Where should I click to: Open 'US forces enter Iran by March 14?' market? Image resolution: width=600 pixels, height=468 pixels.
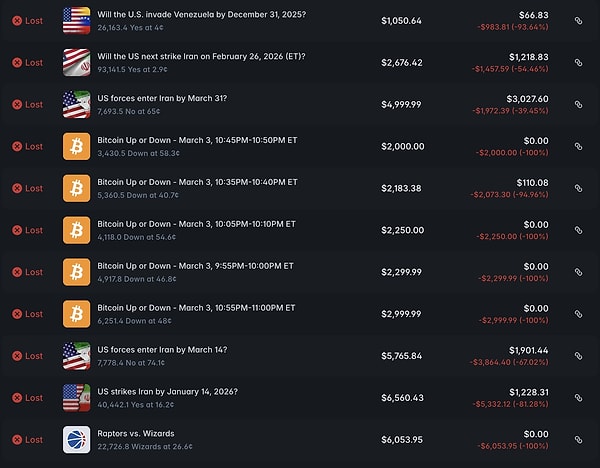coord(163,349)
